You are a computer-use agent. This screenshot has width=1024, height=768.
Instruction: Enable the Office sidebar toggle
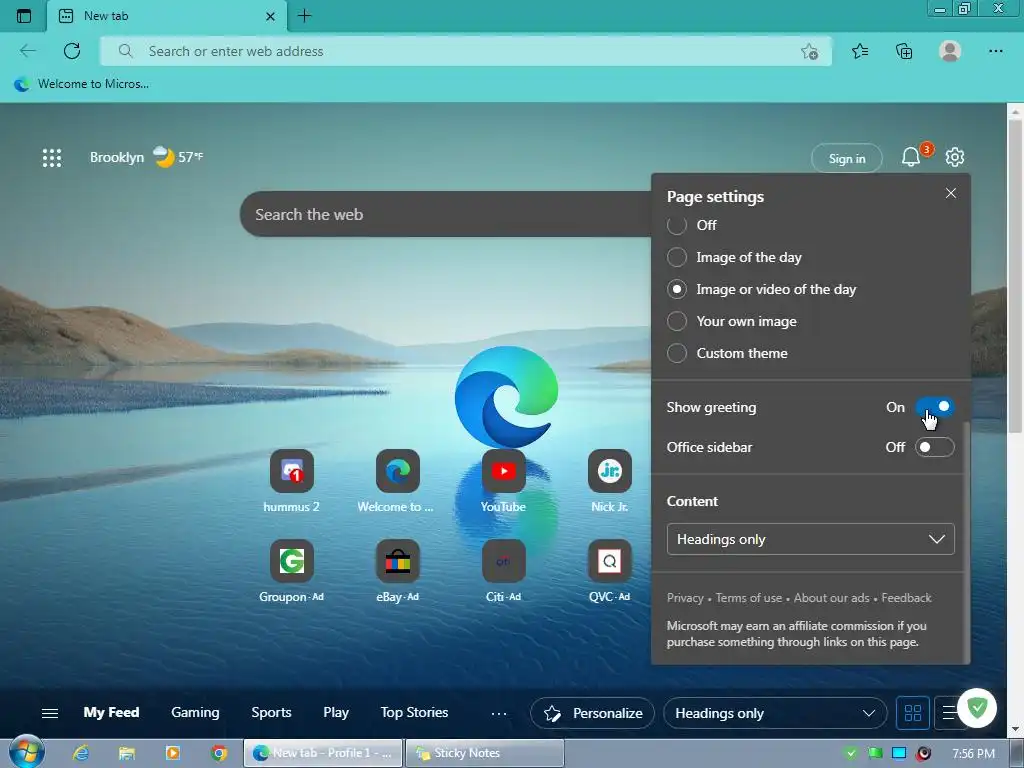(935, 447)
